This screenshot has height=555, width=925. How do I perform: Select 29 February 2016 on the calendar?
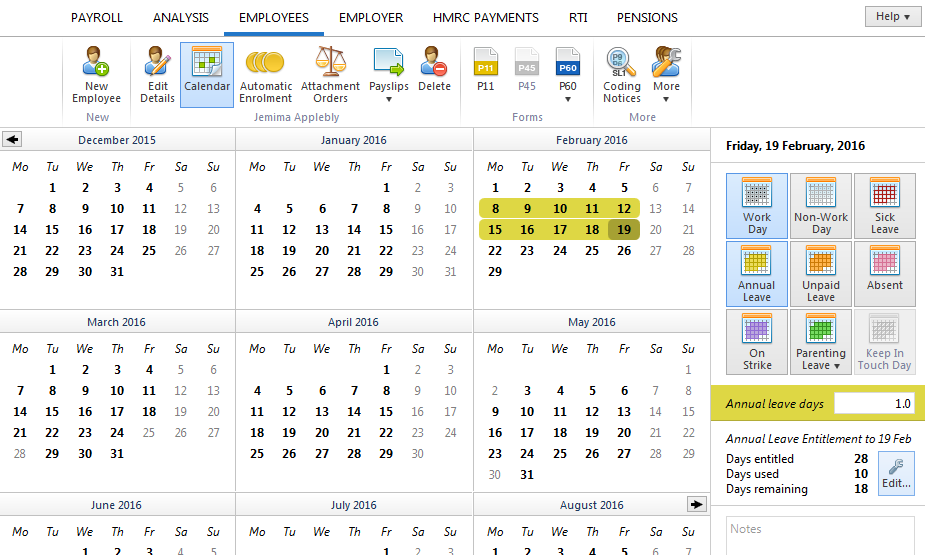click(x=496, y=272)
